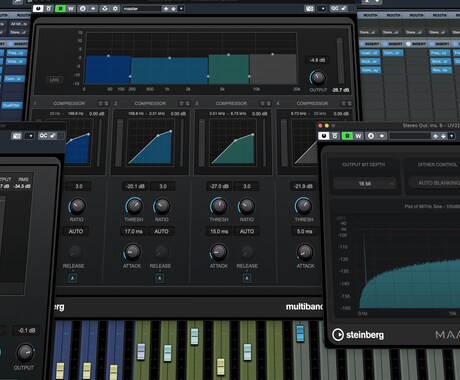This screenshot has width=460, height=380.
Task: Solo band 3 compressor
Action: click(x=269, y=103)
